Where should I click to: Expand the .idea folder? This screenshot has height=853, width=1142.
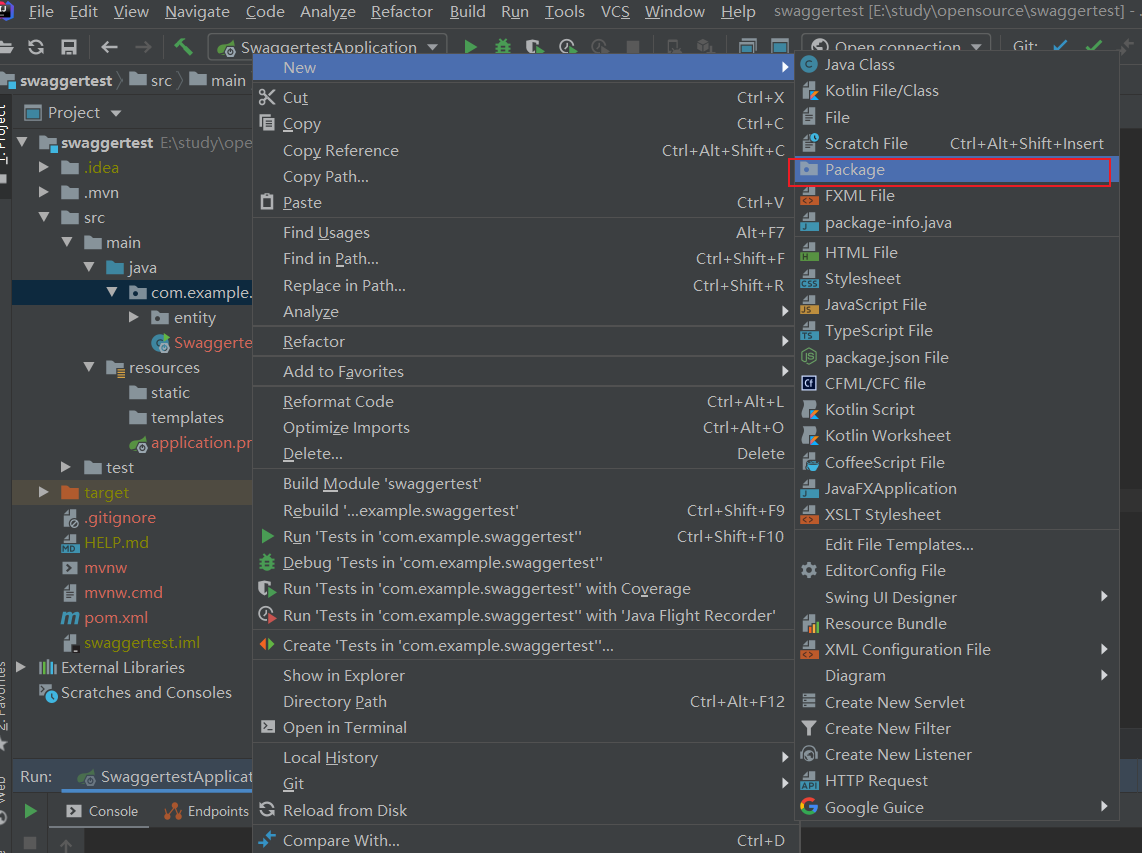click(44, 168)
